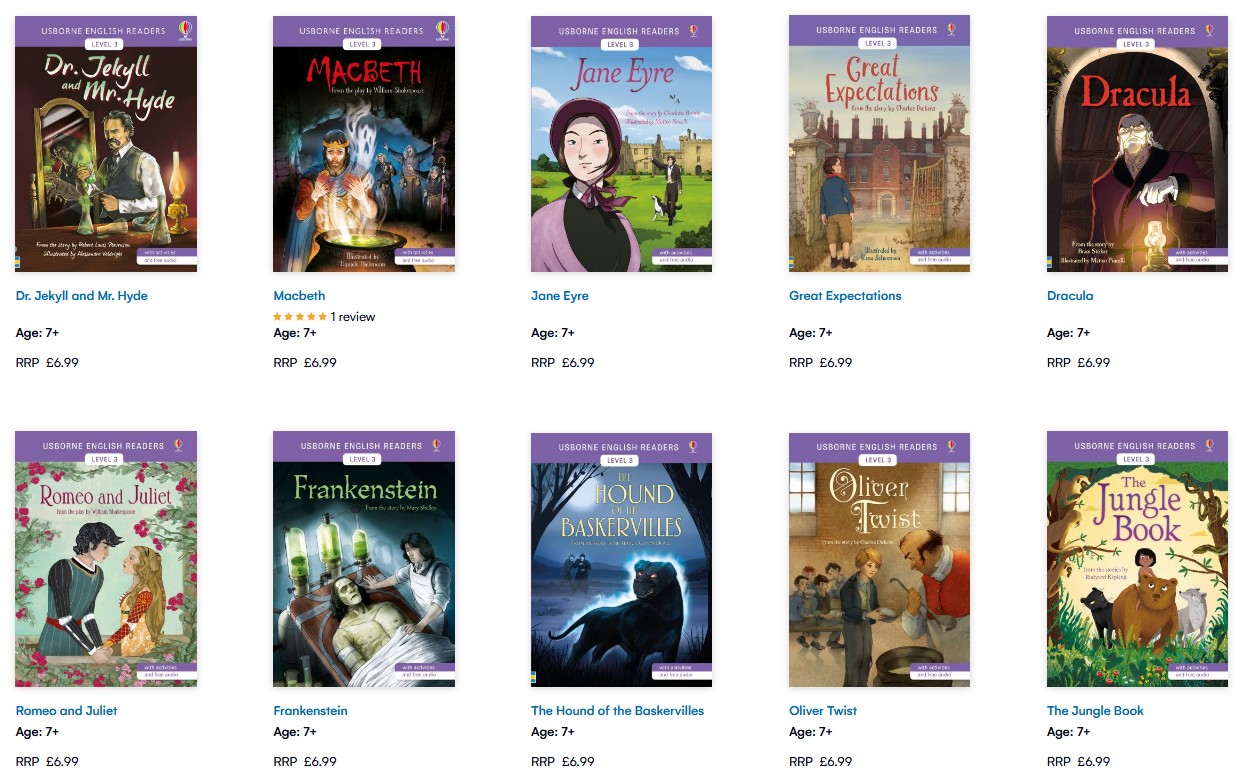Open the Dr. Jekyll and Mr. Hyde cover
This screenshot has height=776, width=1253.
(x=106, y=144)
